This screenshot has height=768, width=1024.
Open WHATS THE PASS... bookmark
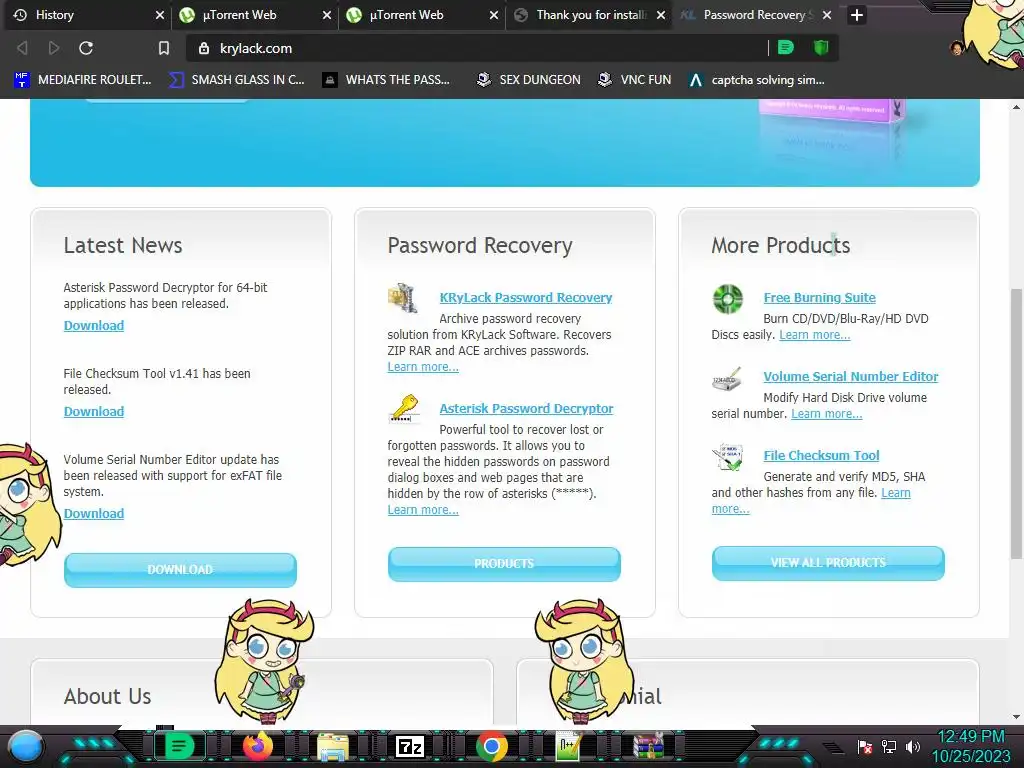pyautogui.click(x=387, y=80)
